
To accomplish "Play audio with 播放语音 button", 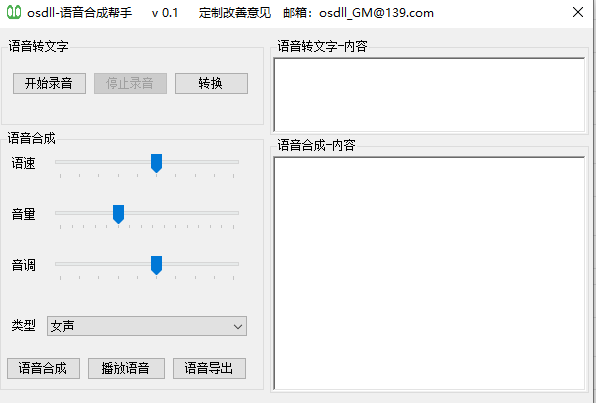I will (126, 368).
